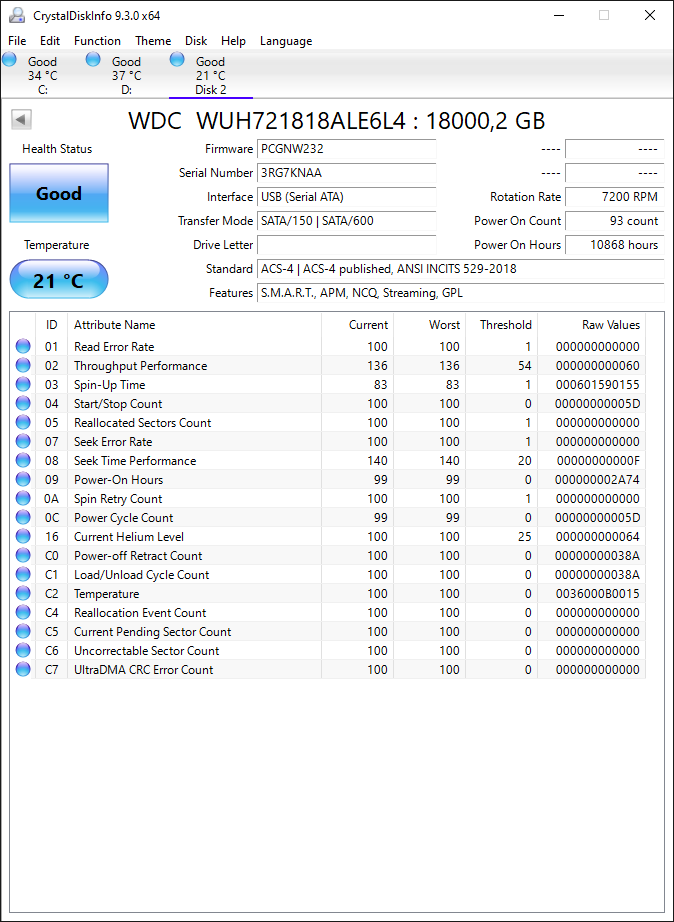Click the status icon for Spin Retry Count
Screen dimensions: 674x922
[x=23, y=499]
